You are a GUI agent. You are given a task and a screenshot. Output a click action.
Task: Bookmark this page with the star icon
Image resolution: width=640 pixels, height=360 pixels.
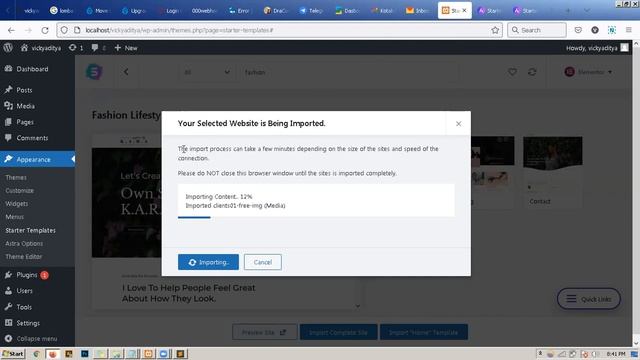click(x=495, y=30)
